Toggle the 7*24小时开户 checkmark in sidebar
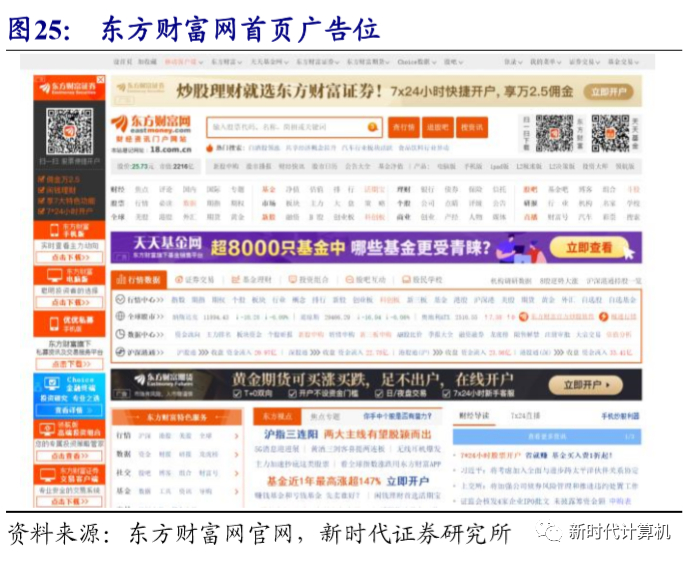This screenshot has width=693, height=562. pyautogui.click(x=41, y=212)
